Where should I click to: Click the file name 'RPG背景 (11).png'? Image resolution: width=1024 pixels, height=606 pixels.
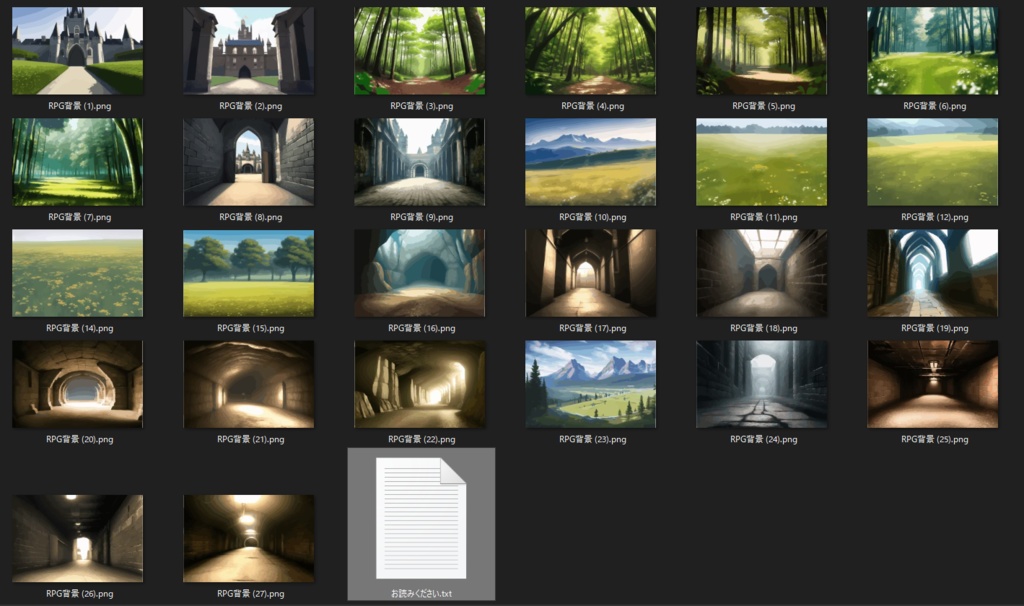click(764, 217)
